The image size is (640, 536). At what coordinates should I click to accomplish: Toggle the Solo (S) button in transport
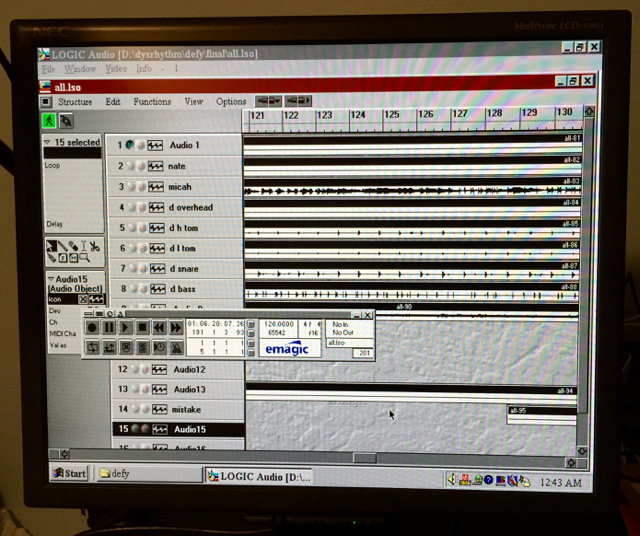(x=142, y=347)
